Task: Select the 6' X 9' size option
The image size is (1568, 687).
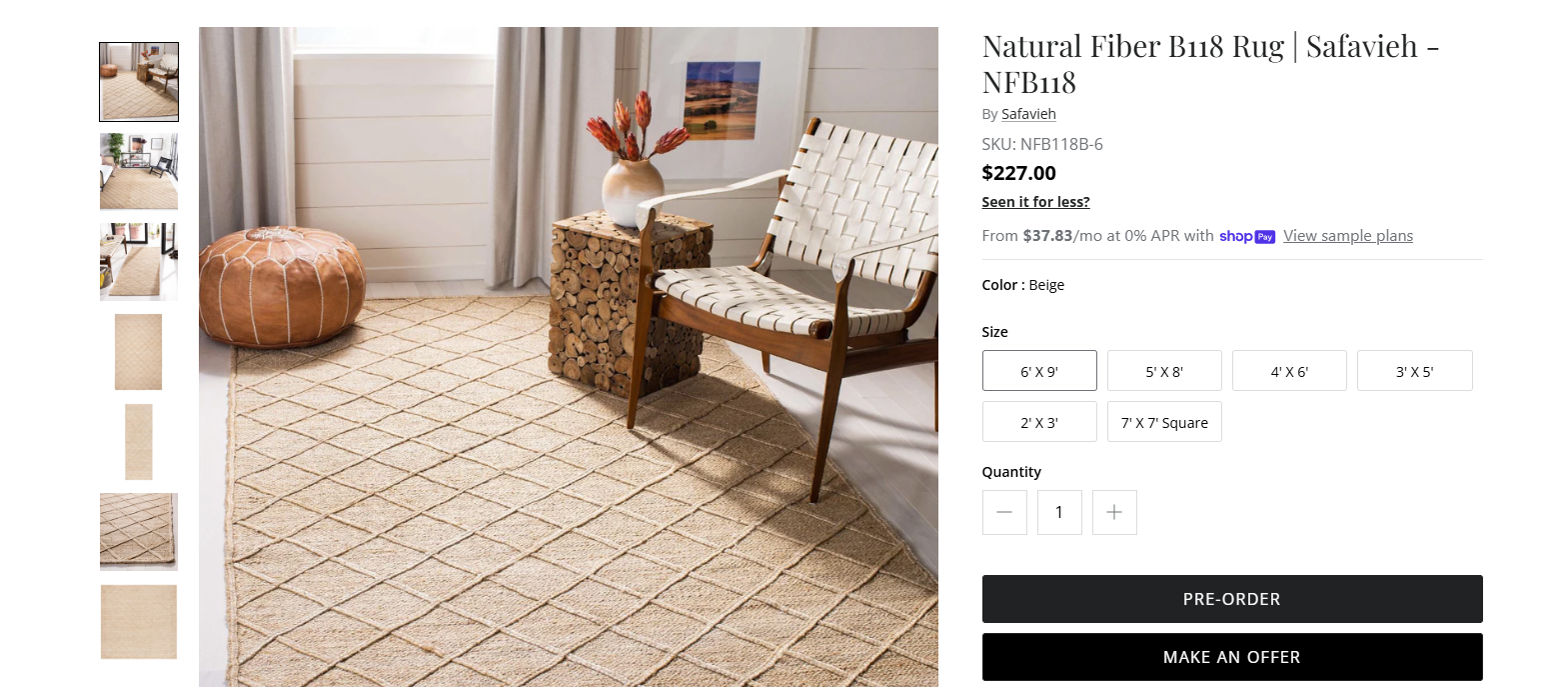Action: point(1039,371)
